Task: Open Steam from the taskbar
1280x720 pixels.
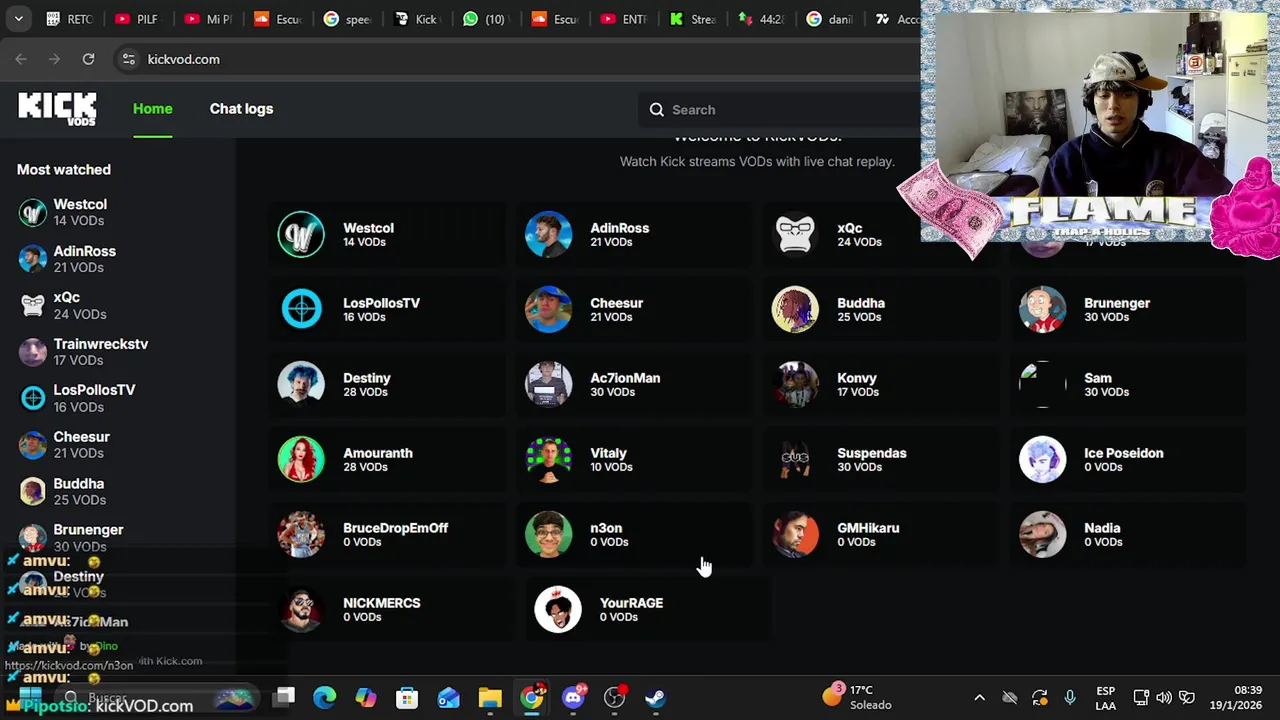Action: (x=655, y=697)
